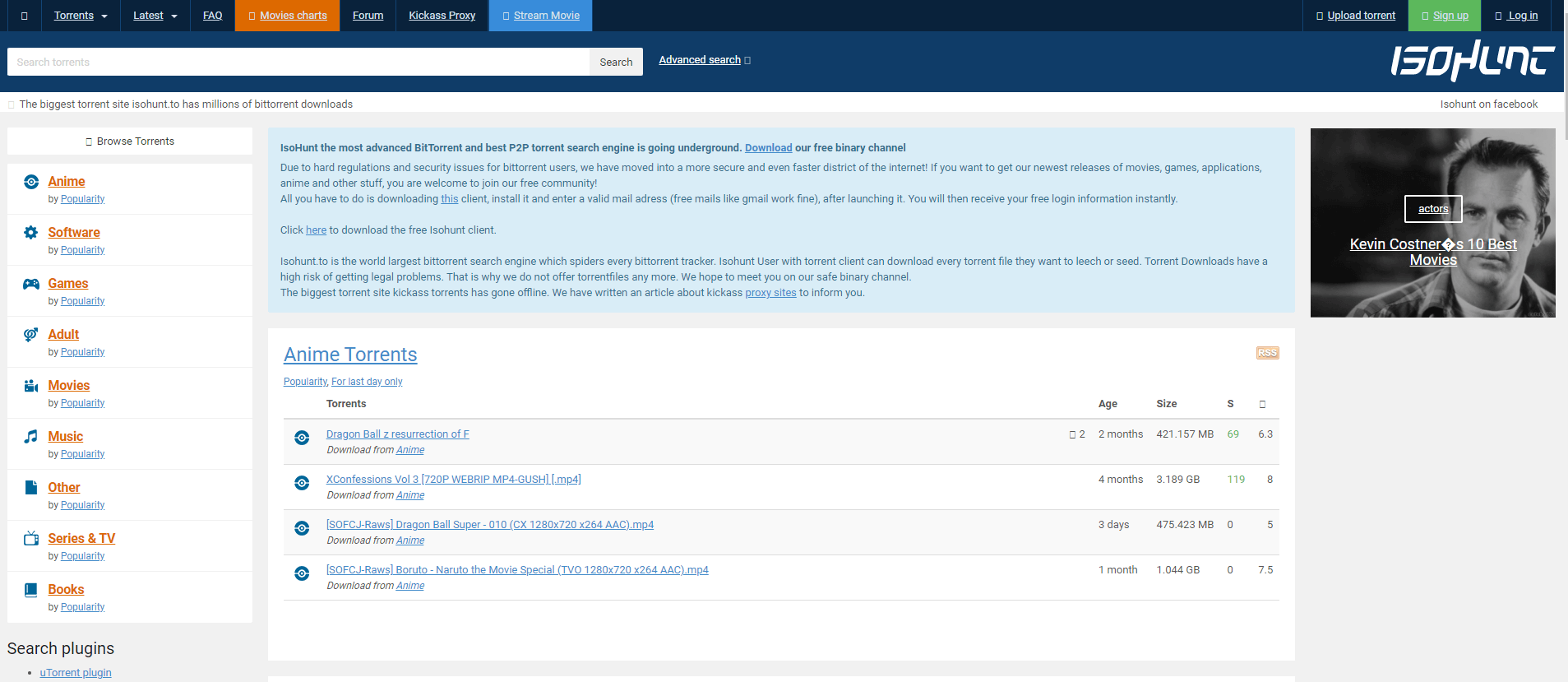Open the Games category link

[68, 283]
